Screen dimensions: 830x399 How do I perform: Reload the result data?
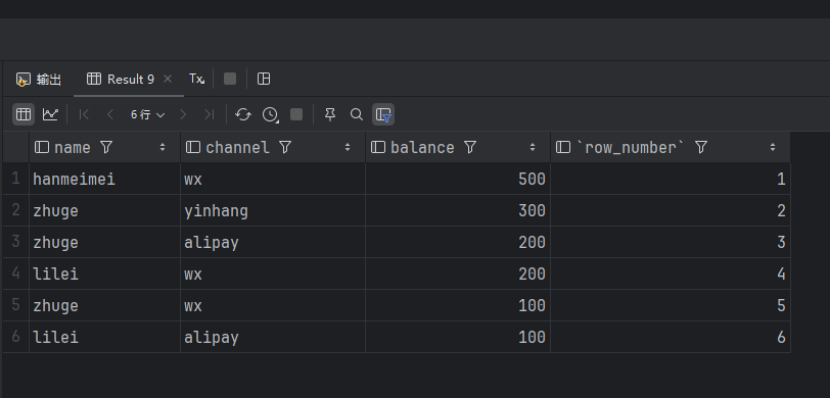243,114
